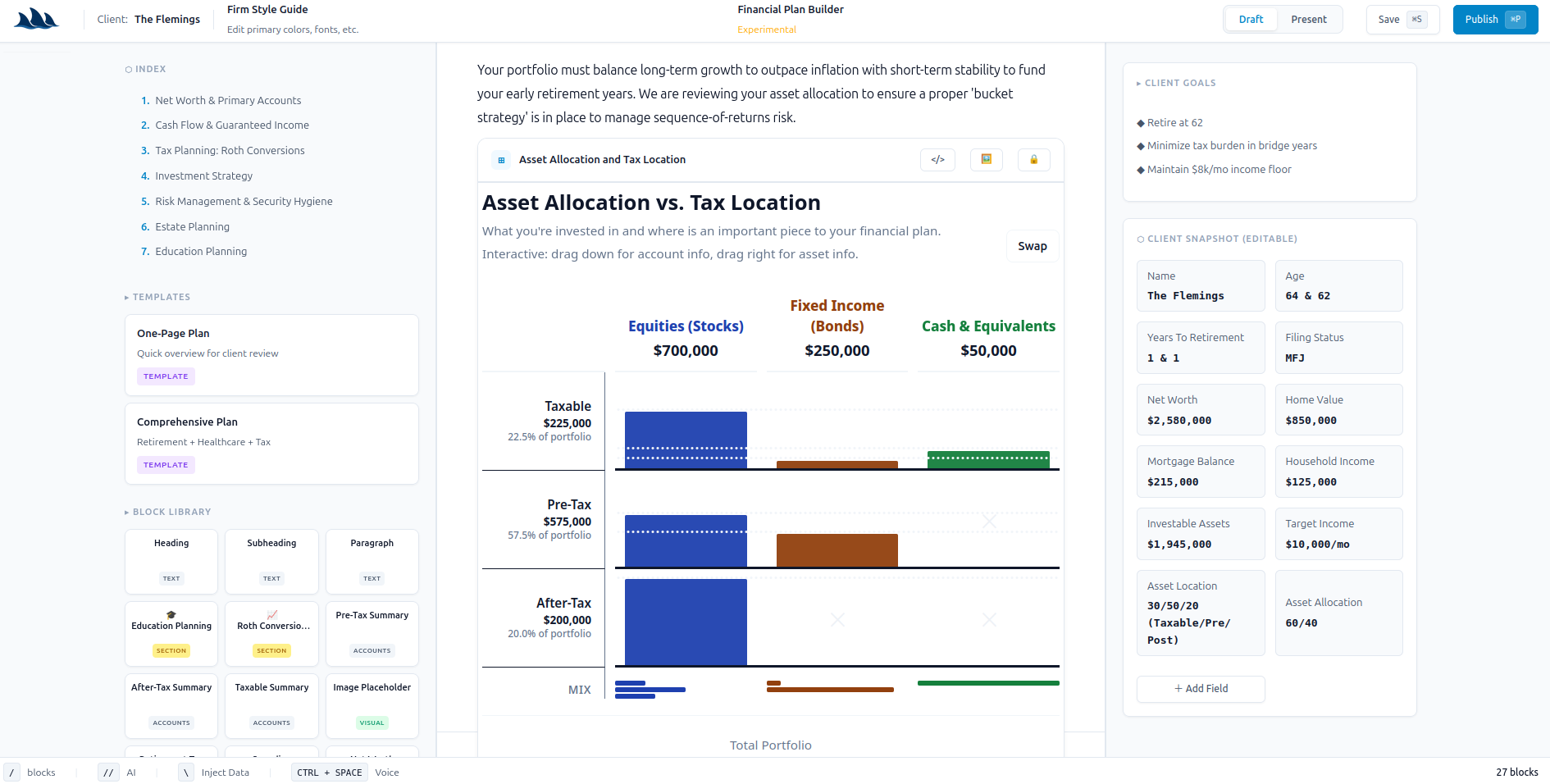
Task: Insert a Heading text block
Action: [x=171, y=562]
